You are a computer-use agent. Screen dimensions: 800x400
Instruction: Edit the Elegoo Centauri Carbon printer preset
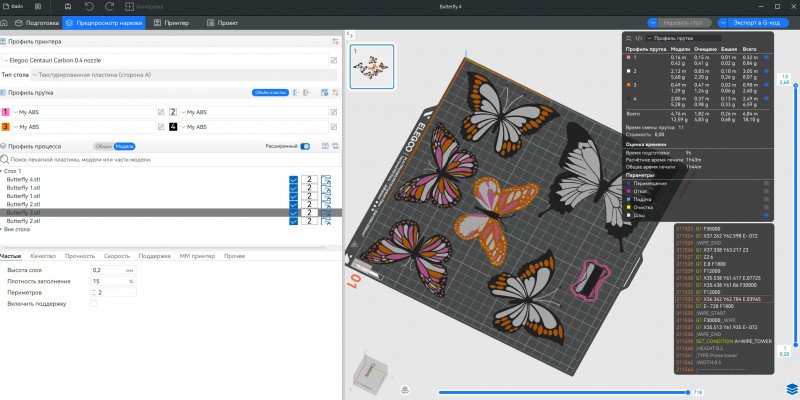(334, 60)
